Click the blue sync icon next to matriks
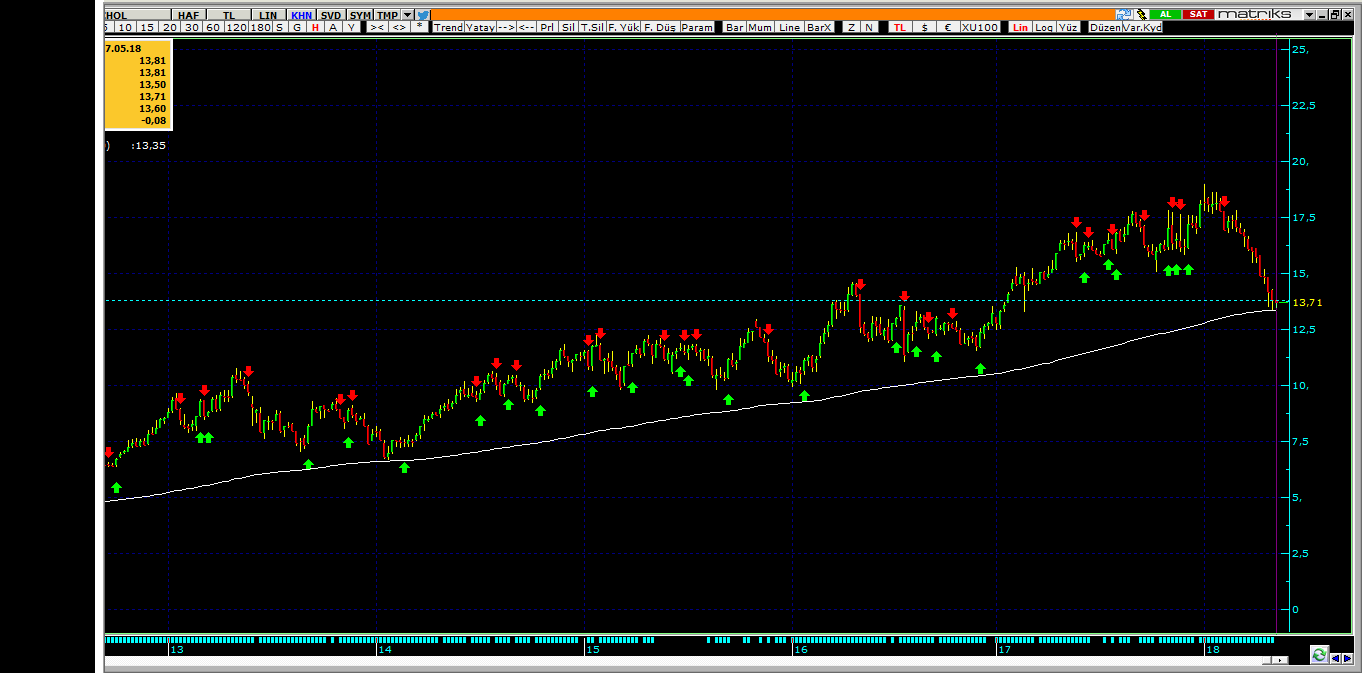 pos(1123,14)
